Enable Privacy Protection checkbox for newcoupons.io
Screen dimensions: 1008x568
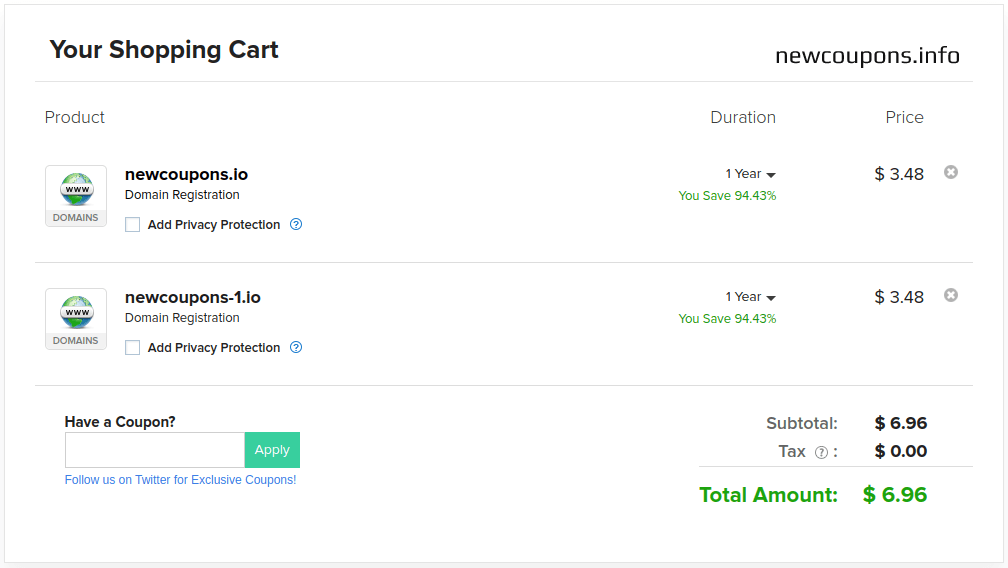coord(132,225)
